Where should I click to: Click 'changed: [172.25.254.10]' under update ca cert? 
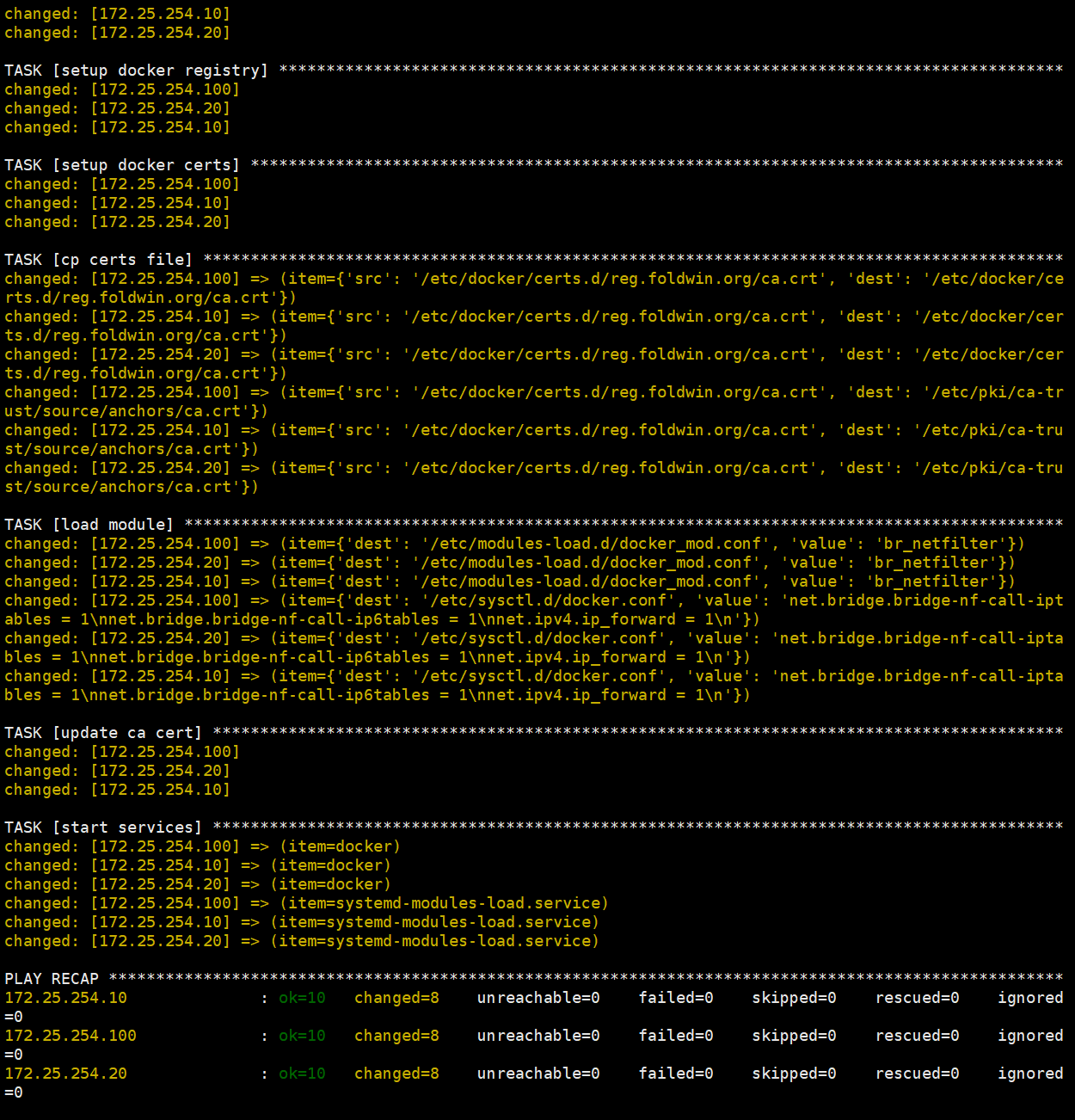tap(118, 790)
